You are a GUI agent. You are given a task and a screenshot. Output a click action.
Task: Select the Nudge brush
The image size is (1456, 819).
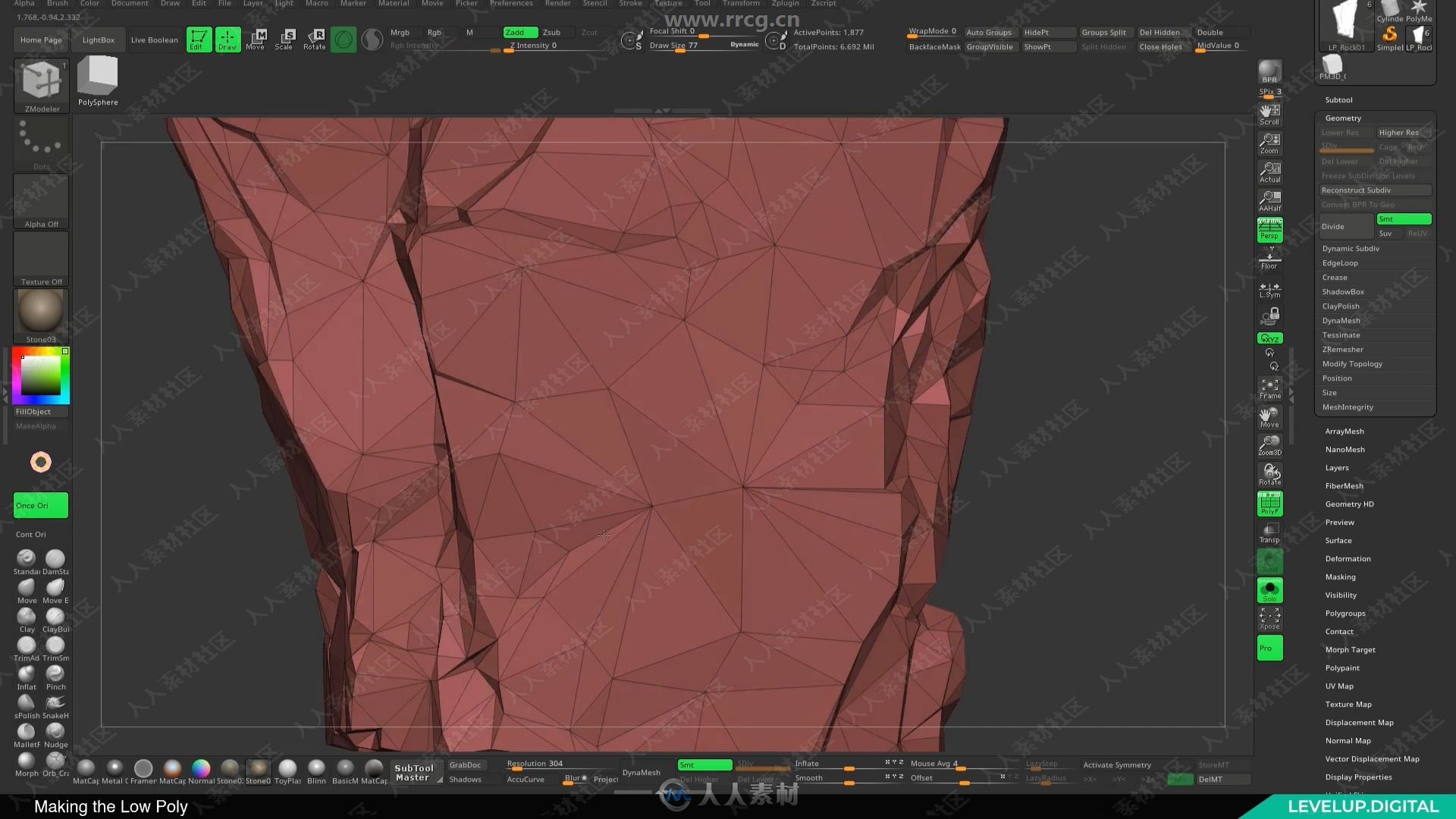[x=55, y=735]
